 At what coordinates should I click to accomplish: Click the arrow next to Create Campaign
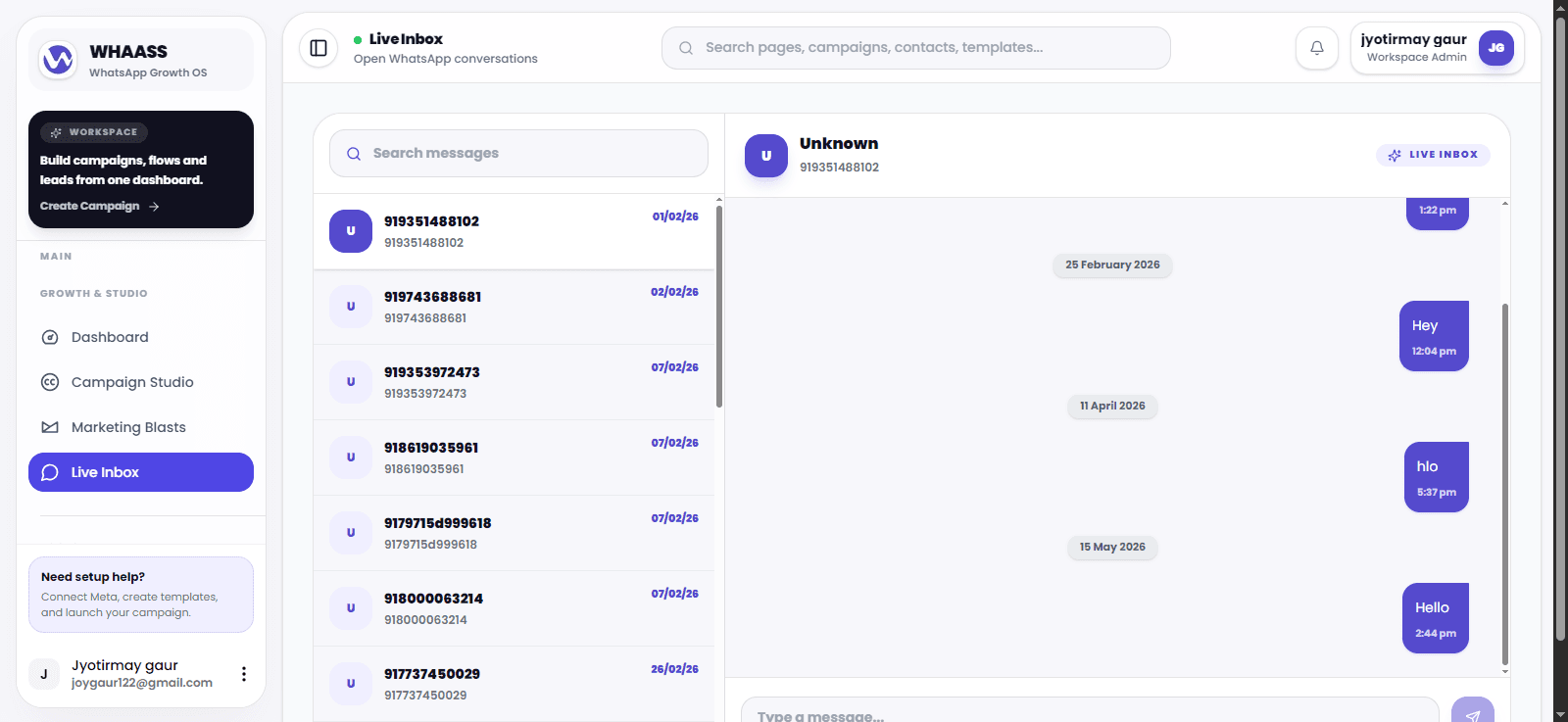(154, 207)
